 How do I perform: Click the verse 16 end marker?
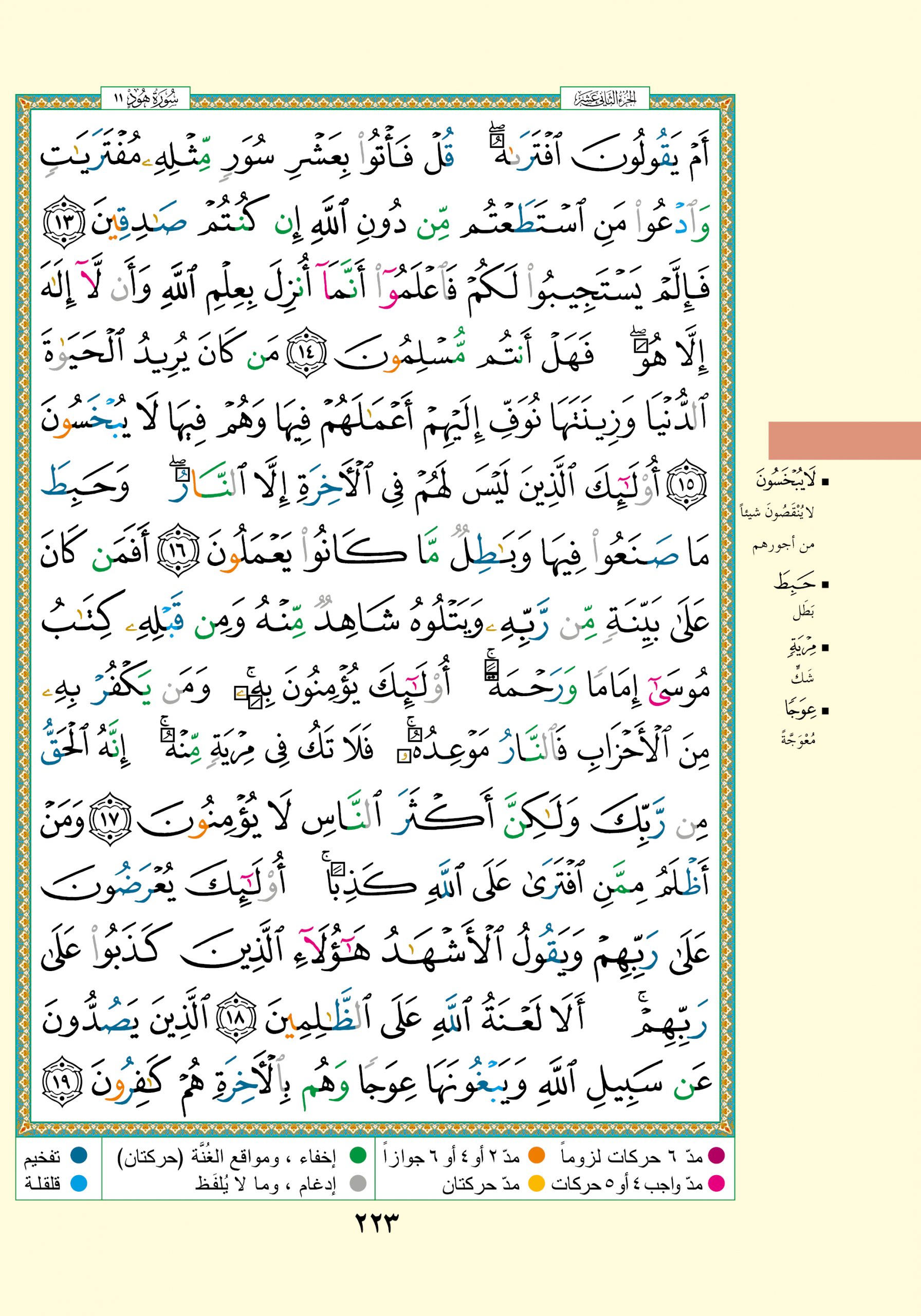tap(178, 549)
